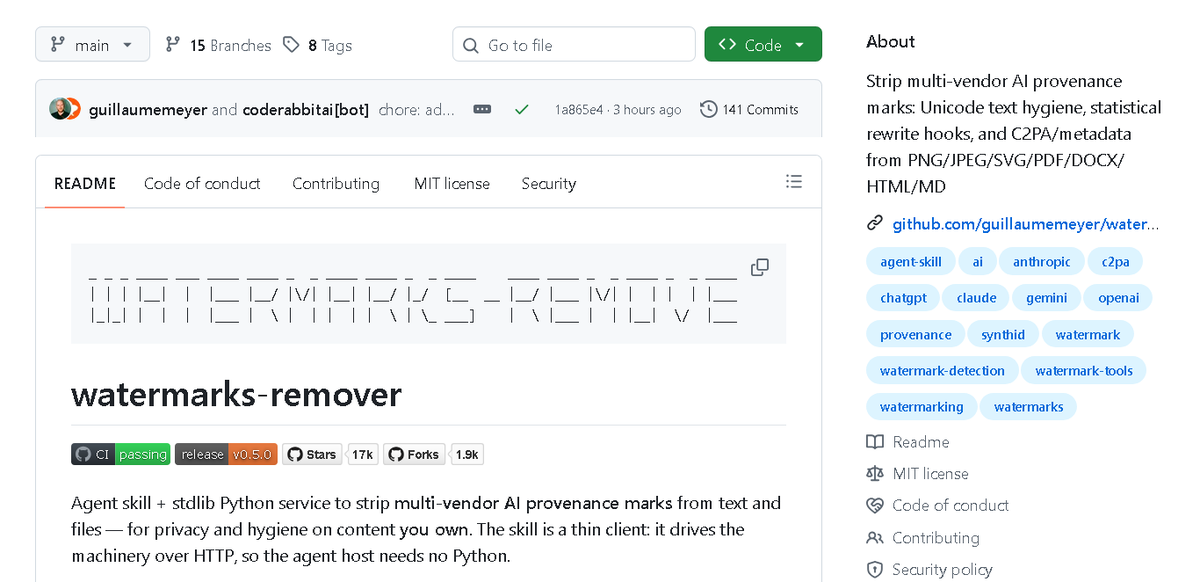Show CI status via green checkmark
1200x582 pixels.
[x=522, y=109]
